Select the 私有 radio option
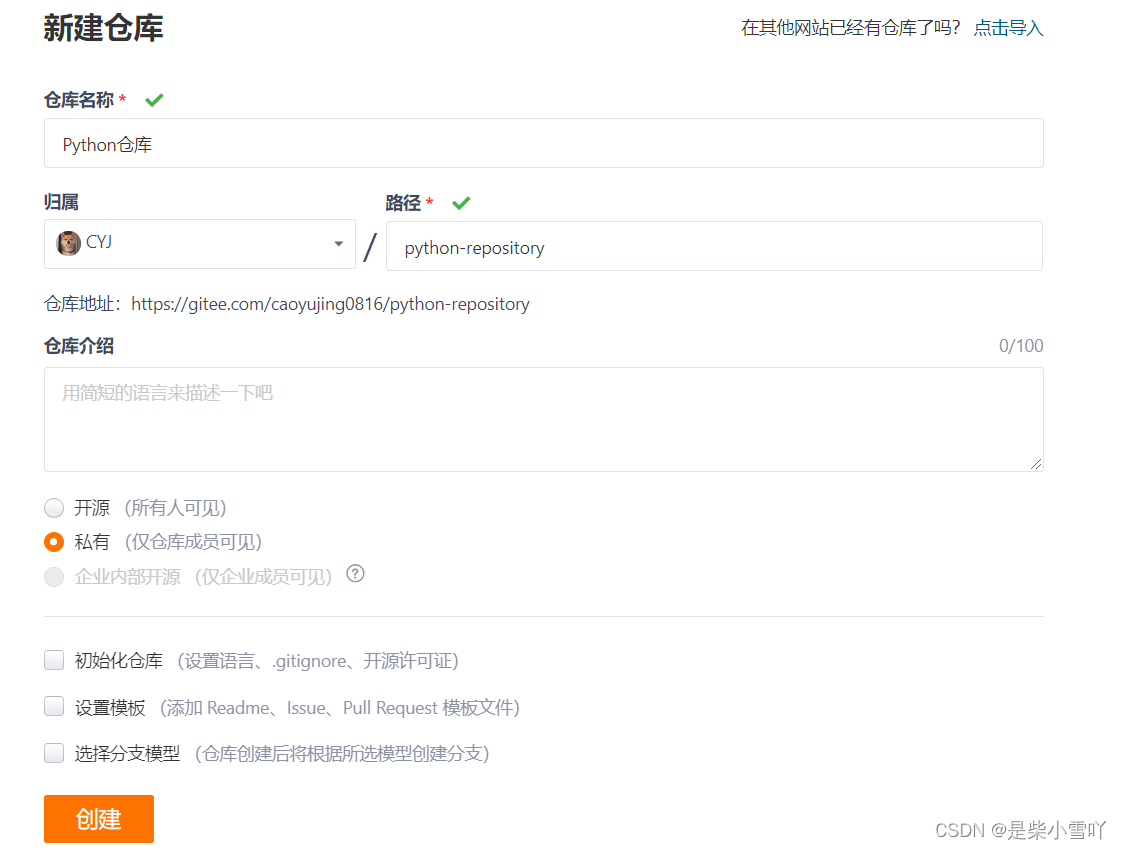 54,542
